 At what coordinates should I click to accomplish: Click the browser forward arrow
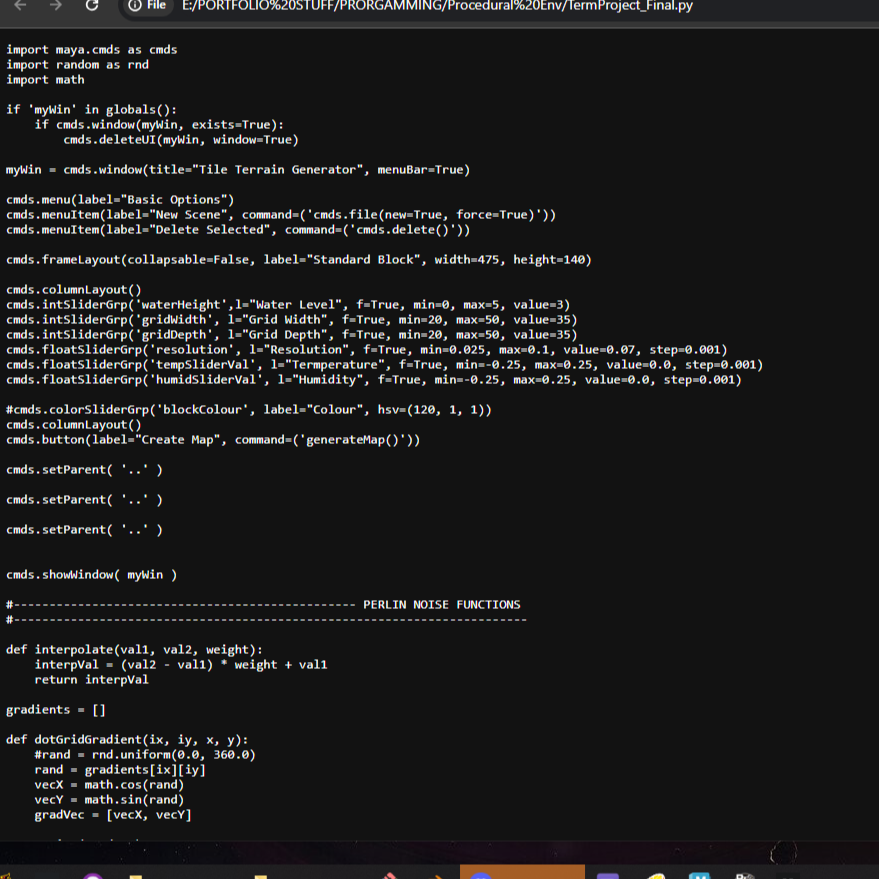(x=56, y=6)
